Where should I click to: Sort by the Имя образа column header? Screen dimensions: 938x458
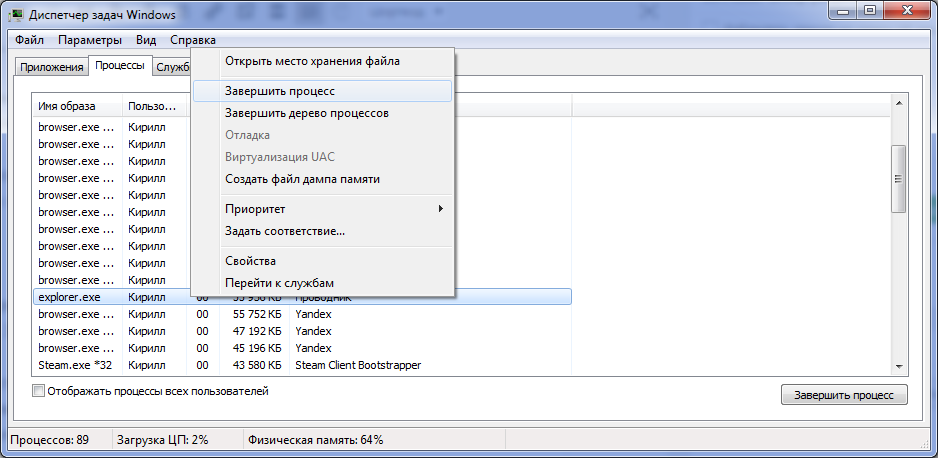[x=78, y=107]
